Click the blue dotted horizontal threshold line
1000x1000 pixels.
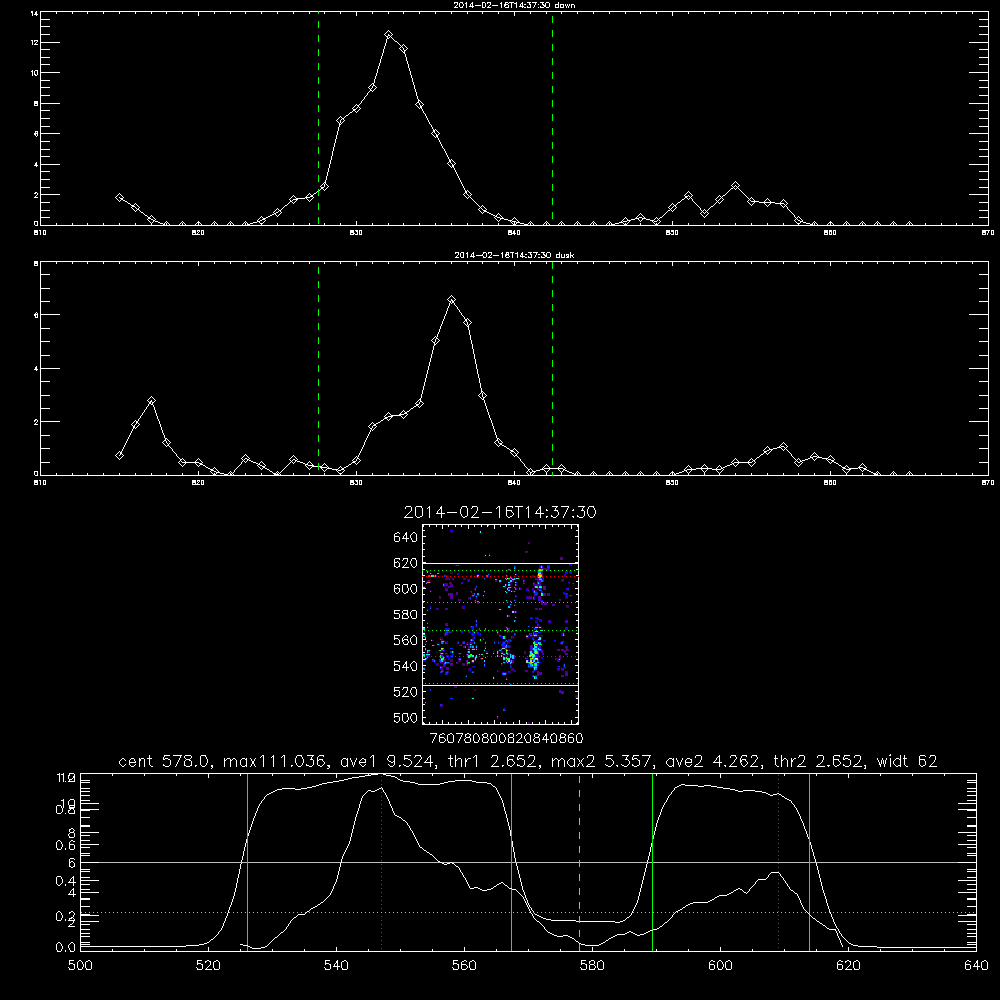[528, 913]
